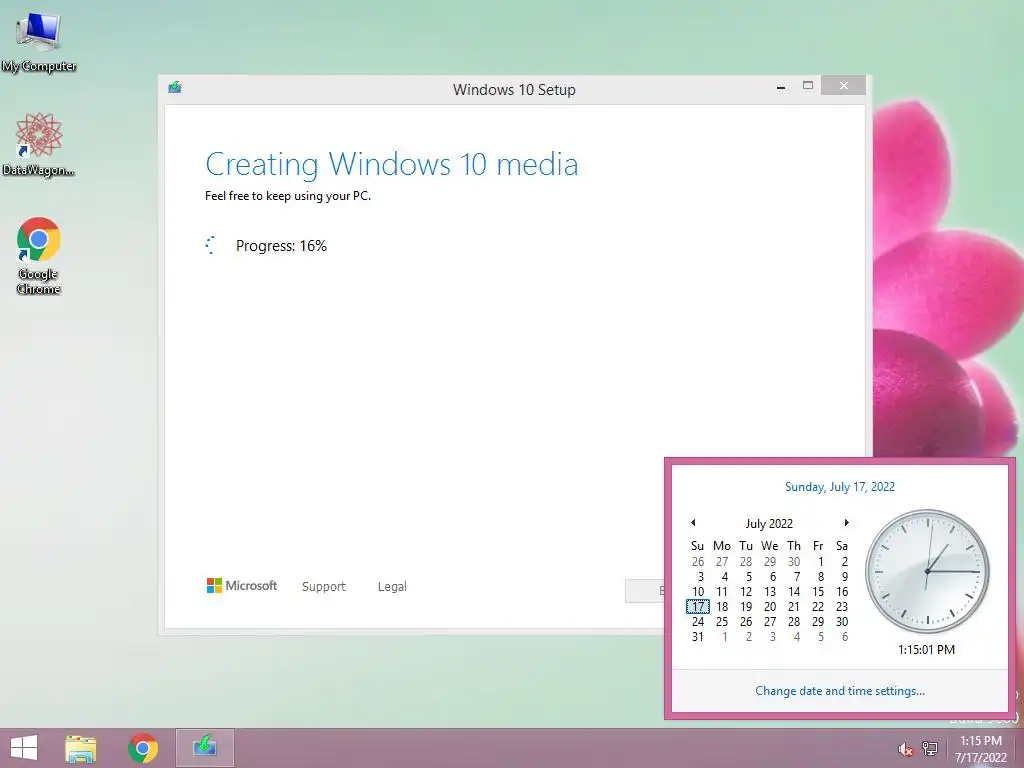Select July 14 in the calendar
This screenshot has width=1024, height=768.
point(794,592)
